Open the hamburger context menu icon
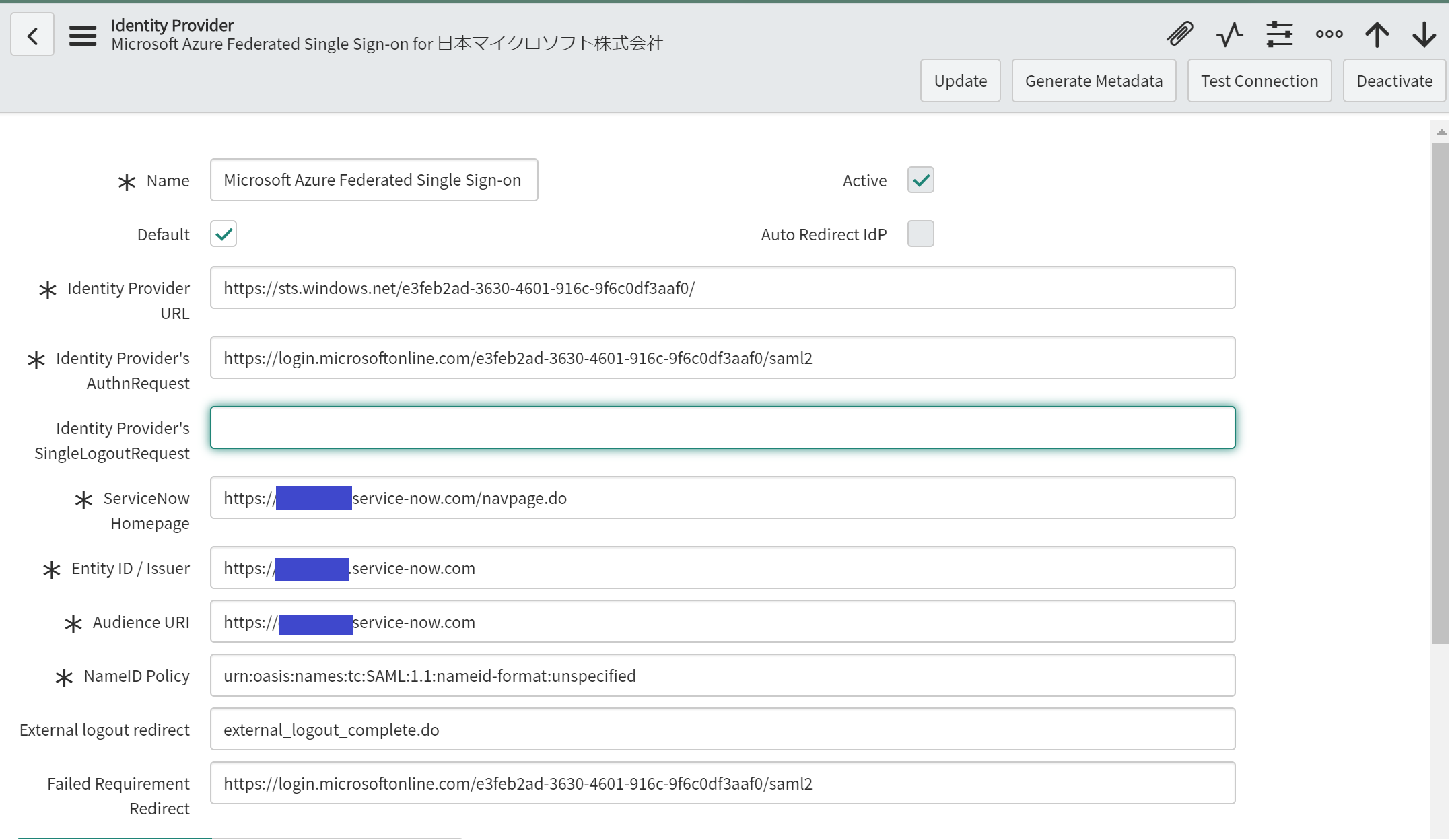 point(82,35)
